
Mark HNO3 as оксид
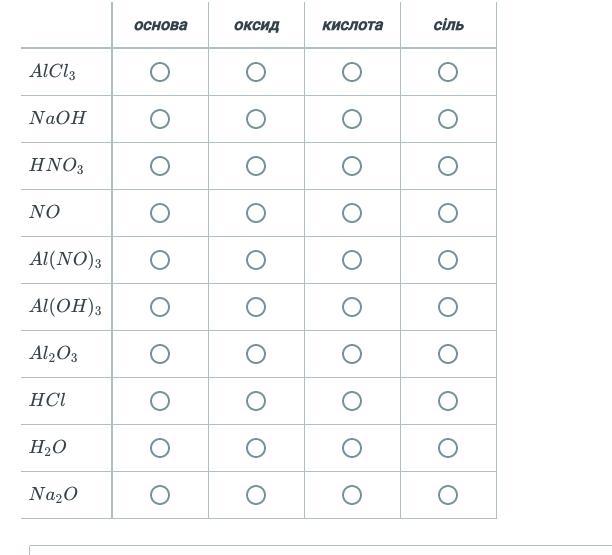[x=256, y=166]
